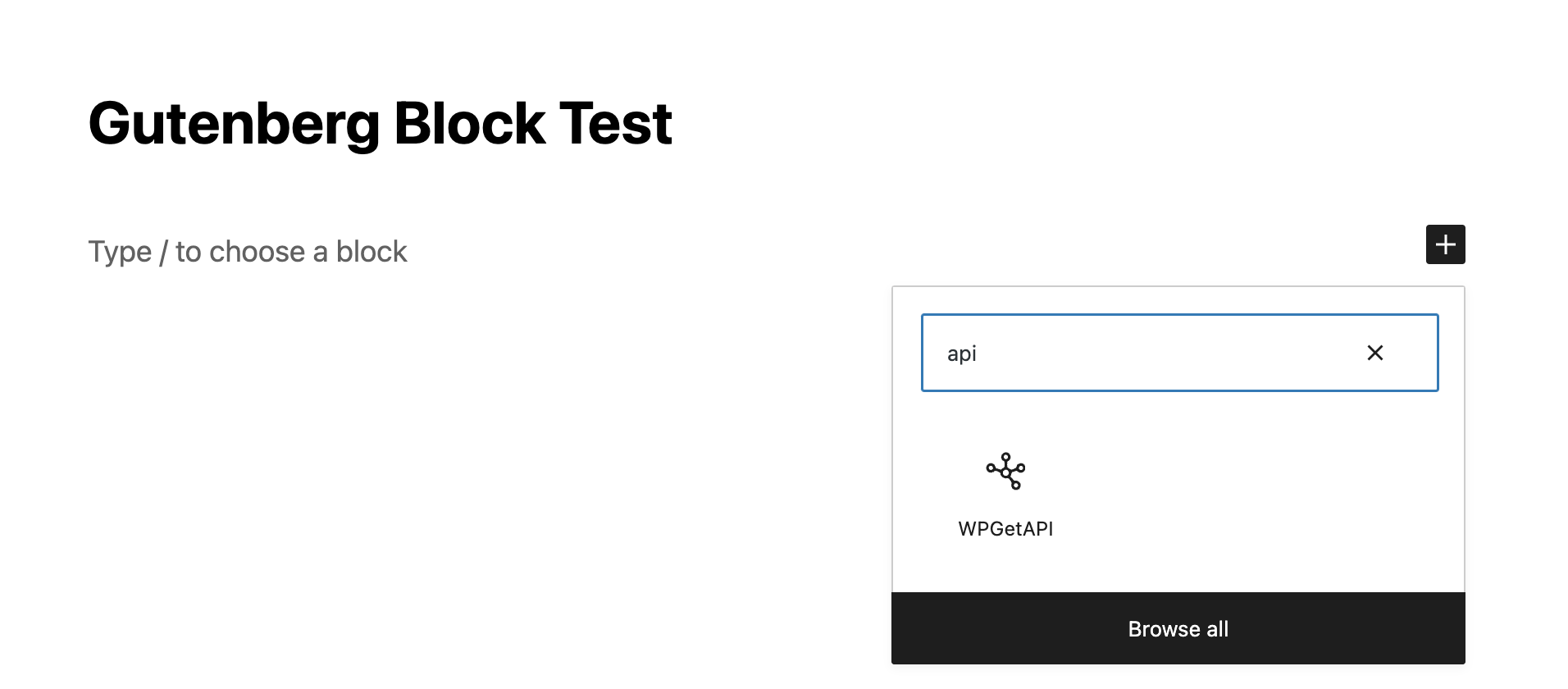
Task: Choose the WPGetAPI search result
Action: click(1005, 494)
